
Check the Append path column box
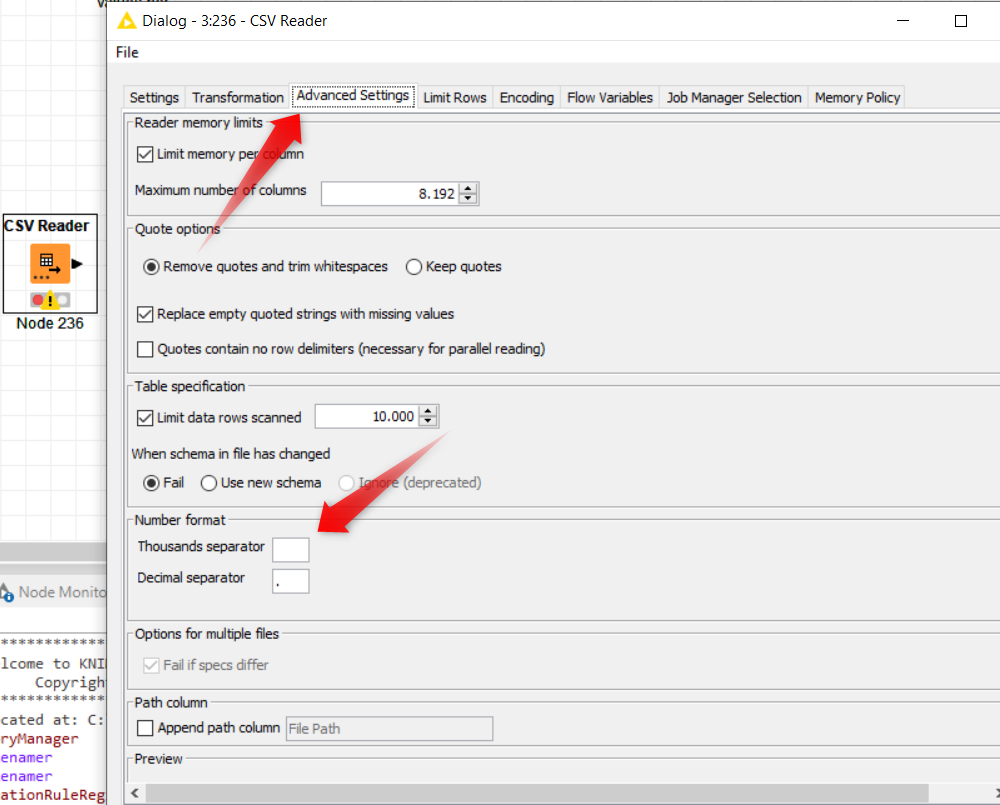[x=145, y=728]
